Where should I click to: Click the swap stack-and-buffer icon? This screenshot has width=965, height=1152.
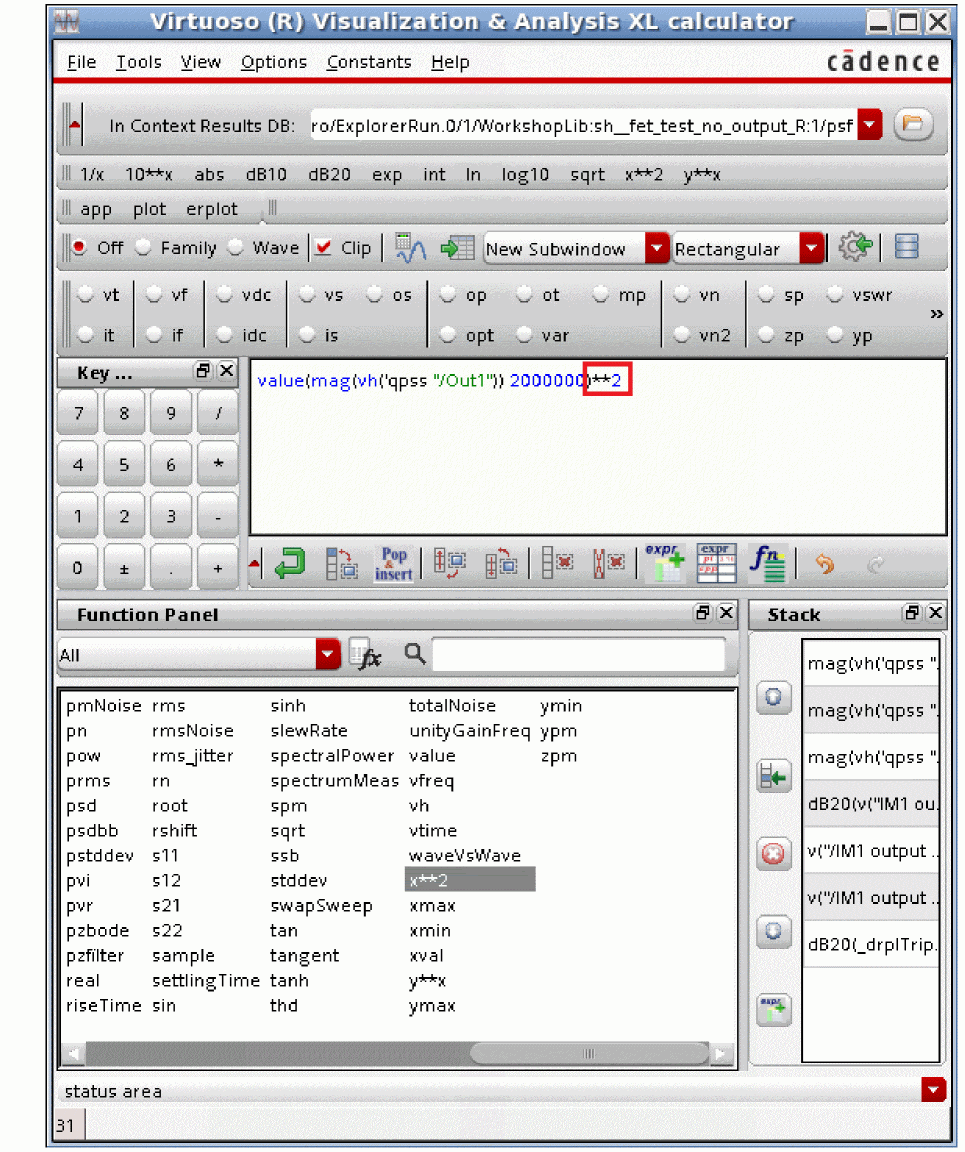501,564
